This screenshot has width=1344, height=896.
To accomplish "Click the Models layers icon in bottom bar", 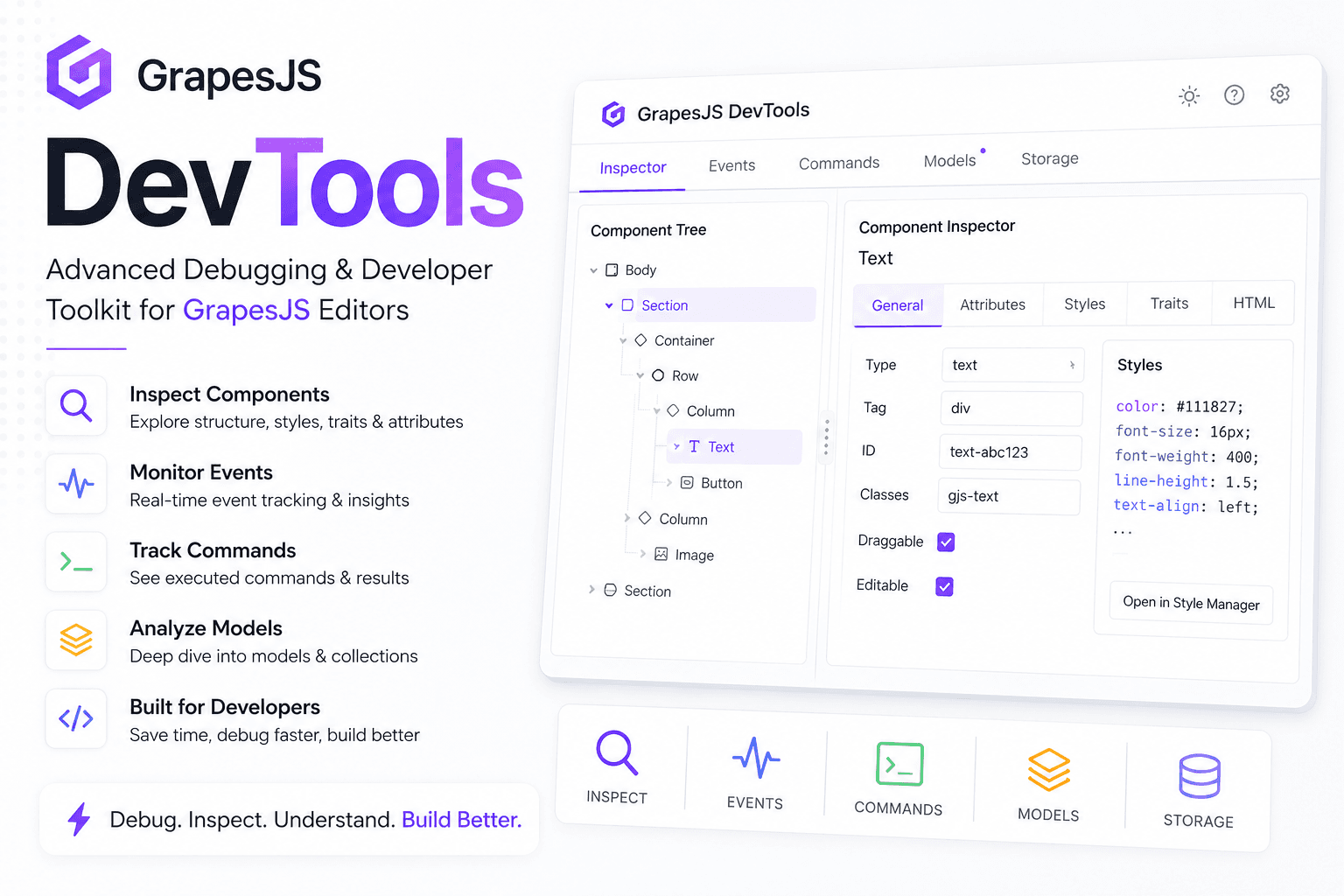I will (1049, 770).
